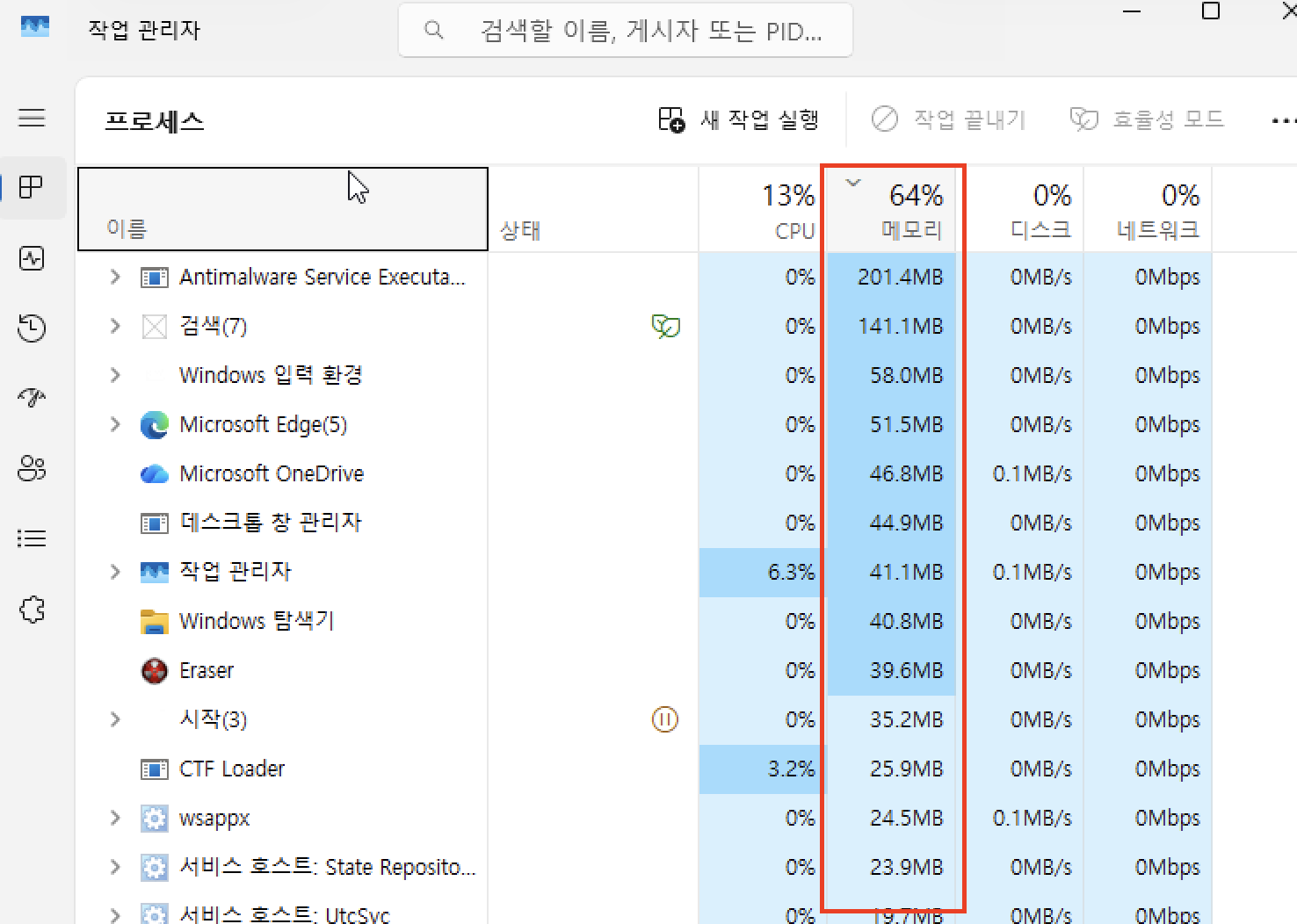
Task: Expand the 서비스 호스트: State Repository process
Action: point(114,867)
